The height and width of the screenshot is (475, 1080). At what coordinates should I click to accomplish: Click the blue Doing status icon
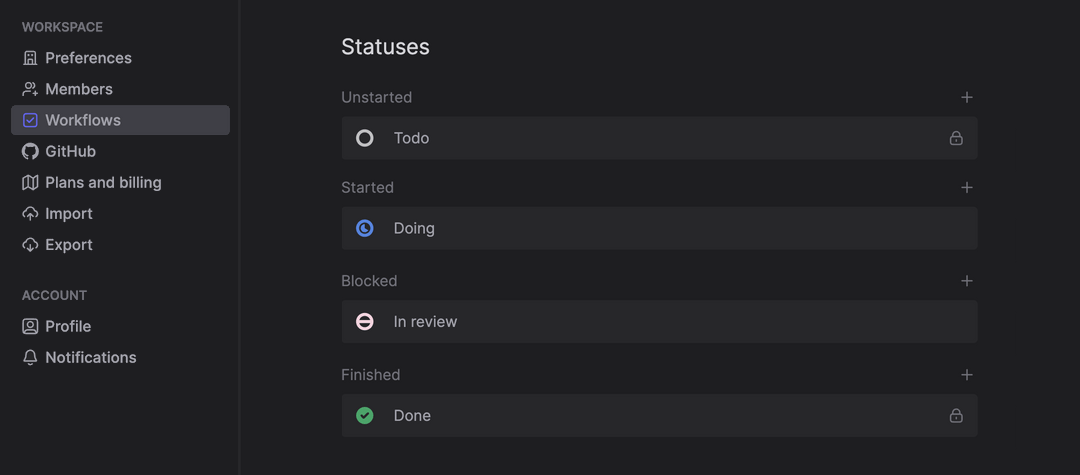point(365,228)
